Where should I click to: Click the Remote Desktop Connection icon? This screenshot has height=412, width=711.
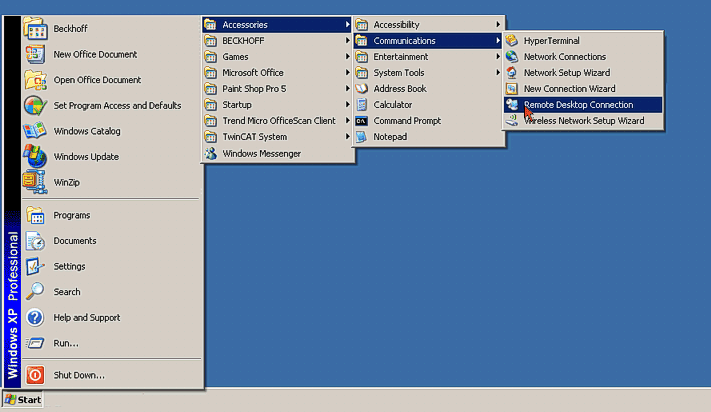[512, 105]
